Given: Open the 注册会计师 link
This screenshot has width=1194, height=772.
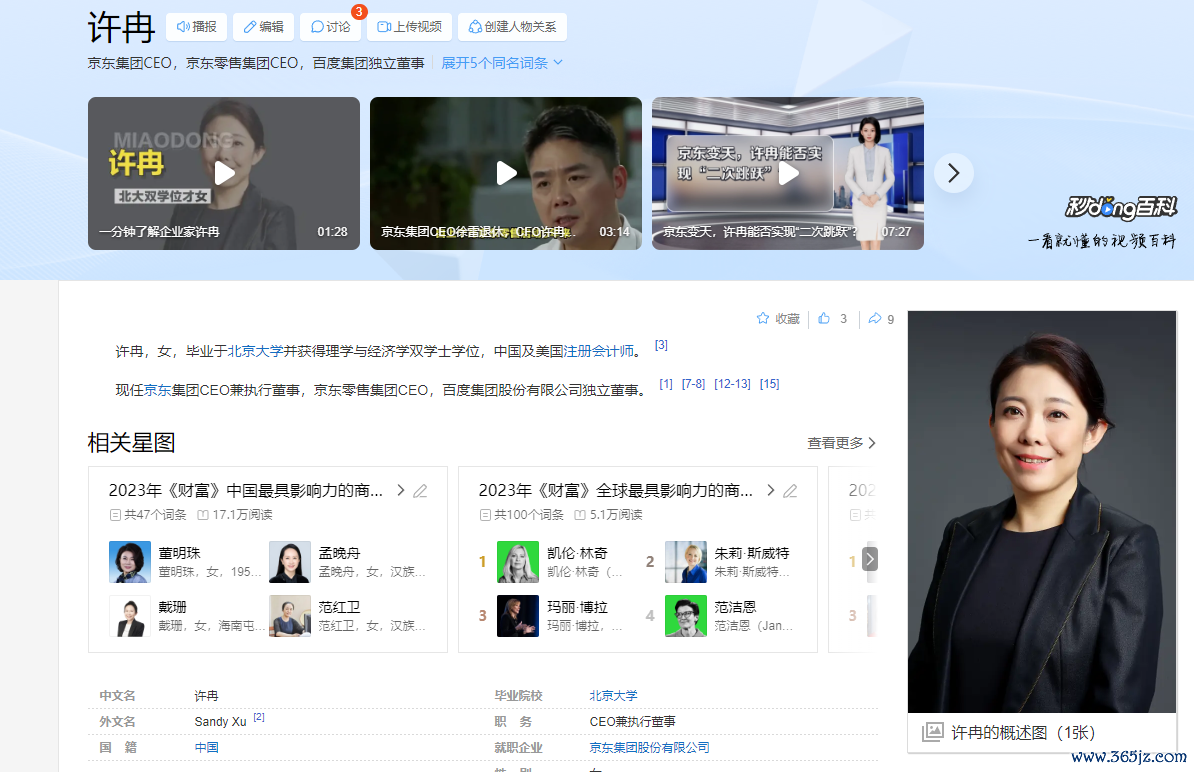Looking at the screenshot, I should 599,351.
